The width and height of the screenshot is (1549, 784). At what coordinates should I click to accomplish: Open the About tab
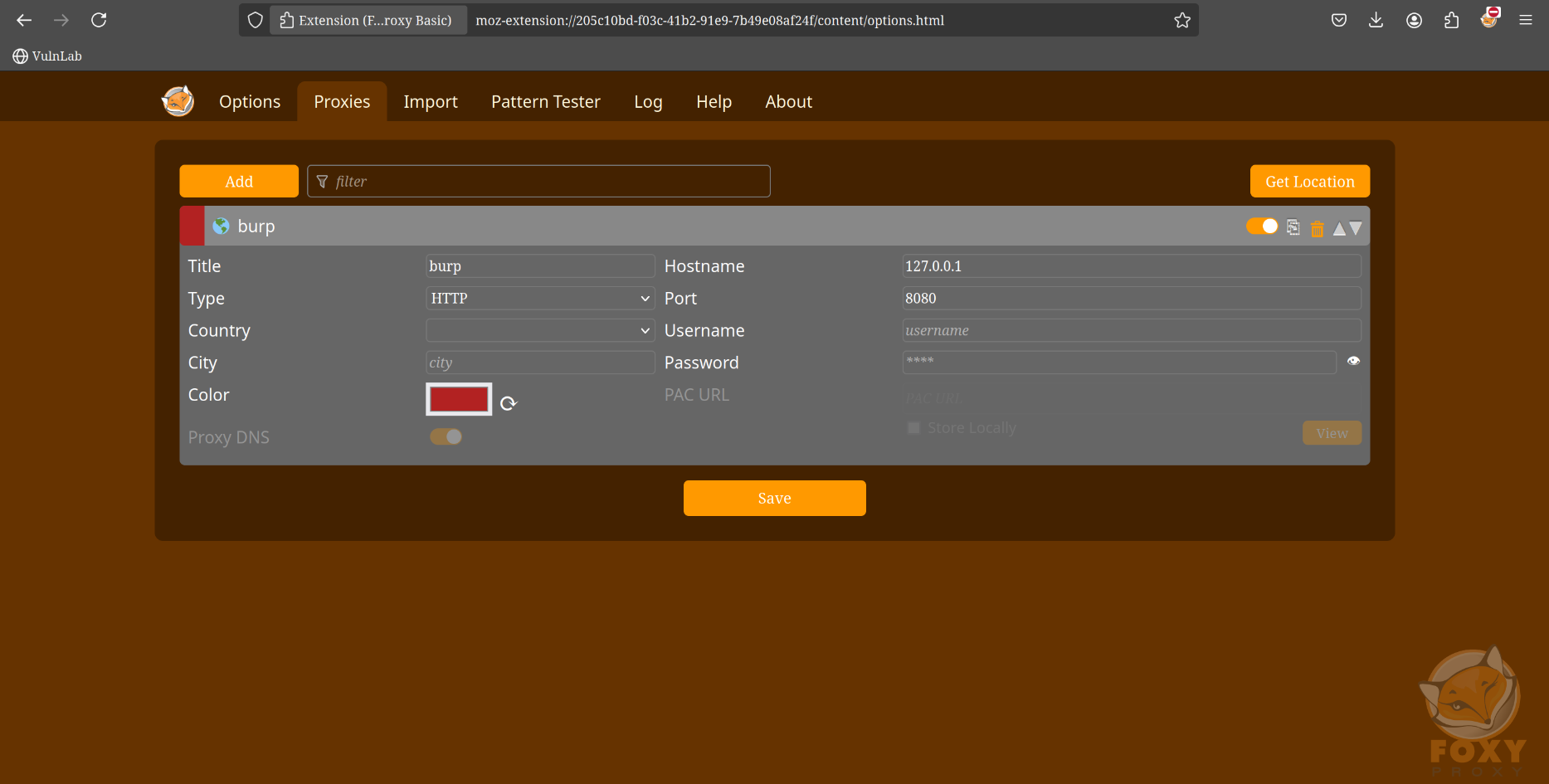pos(788,102)
